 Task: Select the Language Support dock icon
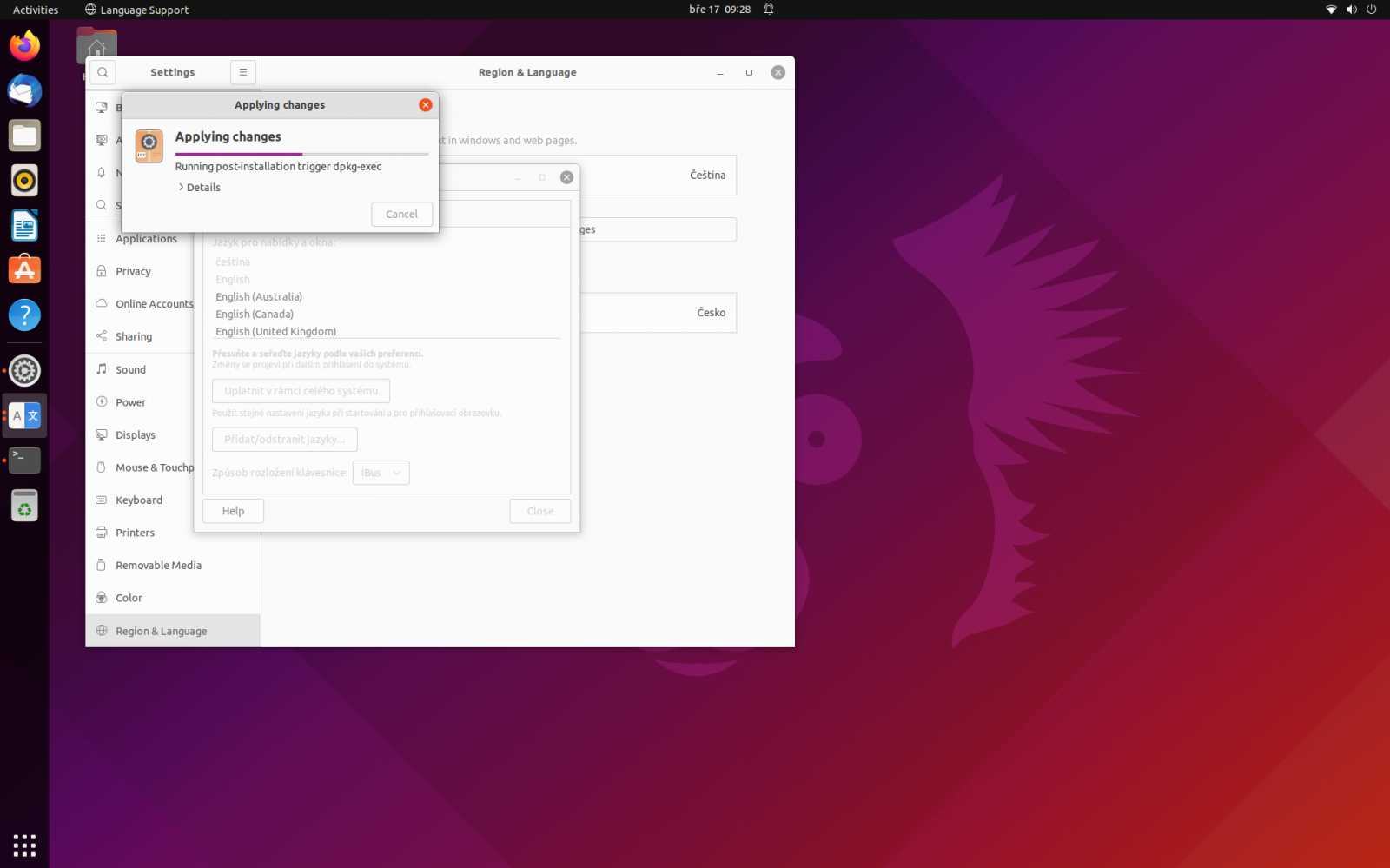tap(24, 415)
